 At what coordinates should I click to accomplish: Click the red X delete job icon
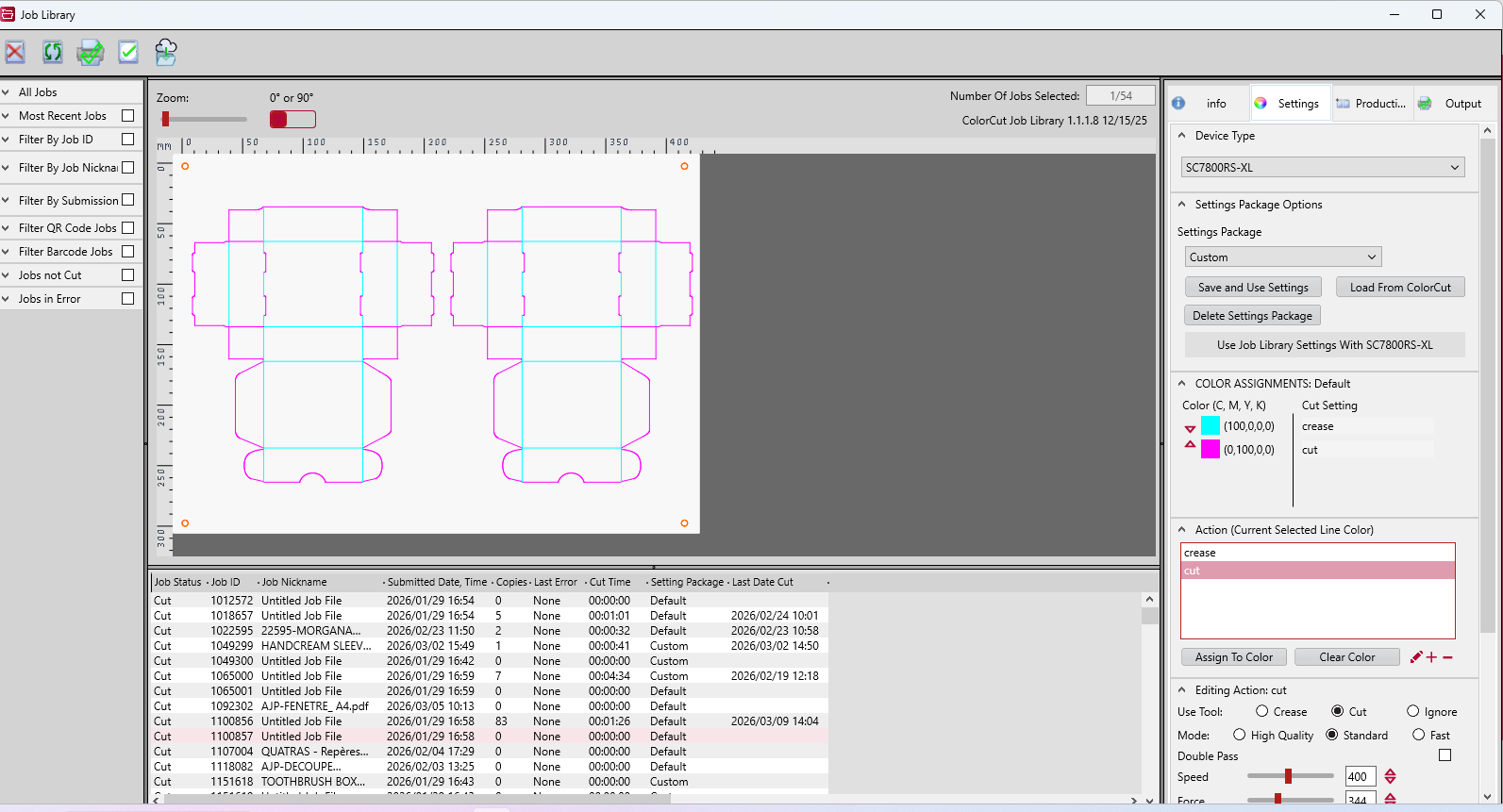click(x=15, y=52)
